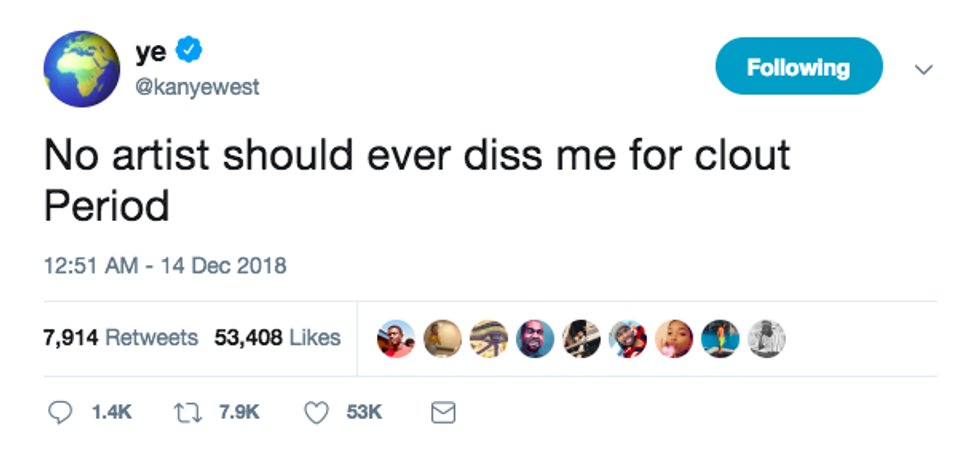Click the pink bubblegum liker avatar
The image size is (980, 463).
coord(674,339)
